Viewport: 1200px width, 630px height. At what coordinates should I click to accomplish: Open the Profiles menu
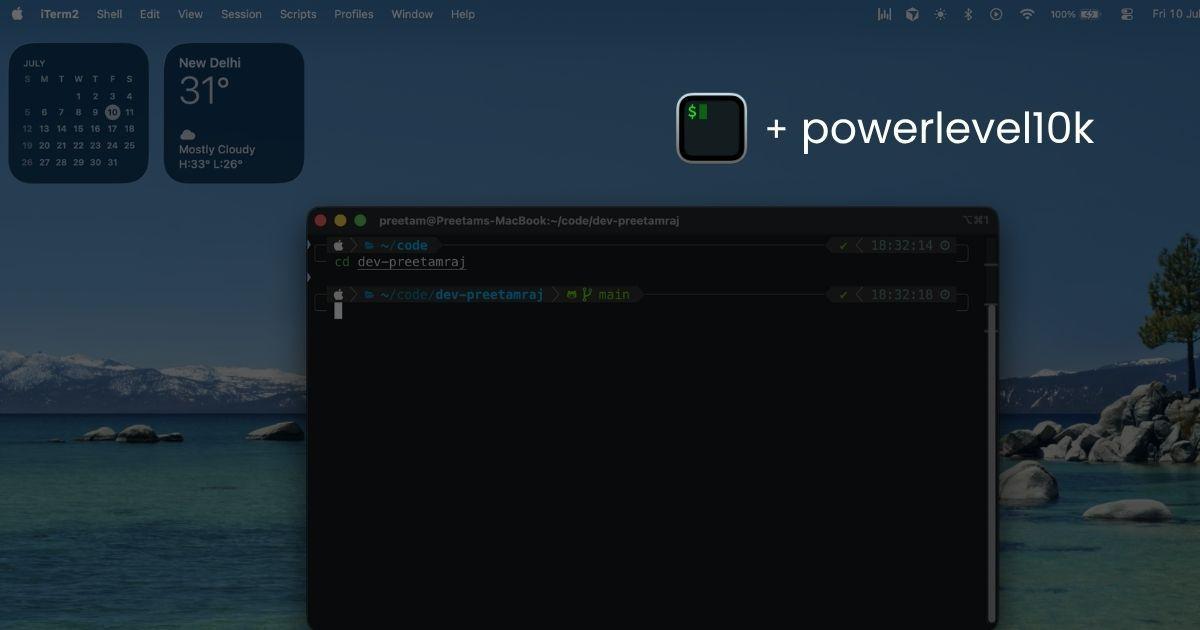click(354, 14)
